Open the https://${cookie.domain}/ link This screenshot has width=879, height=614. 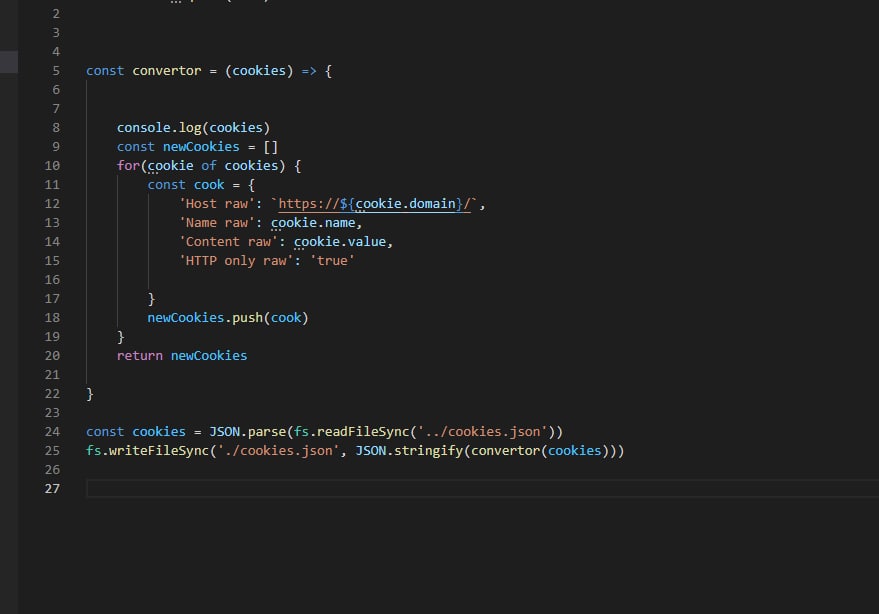coord(374,204)
